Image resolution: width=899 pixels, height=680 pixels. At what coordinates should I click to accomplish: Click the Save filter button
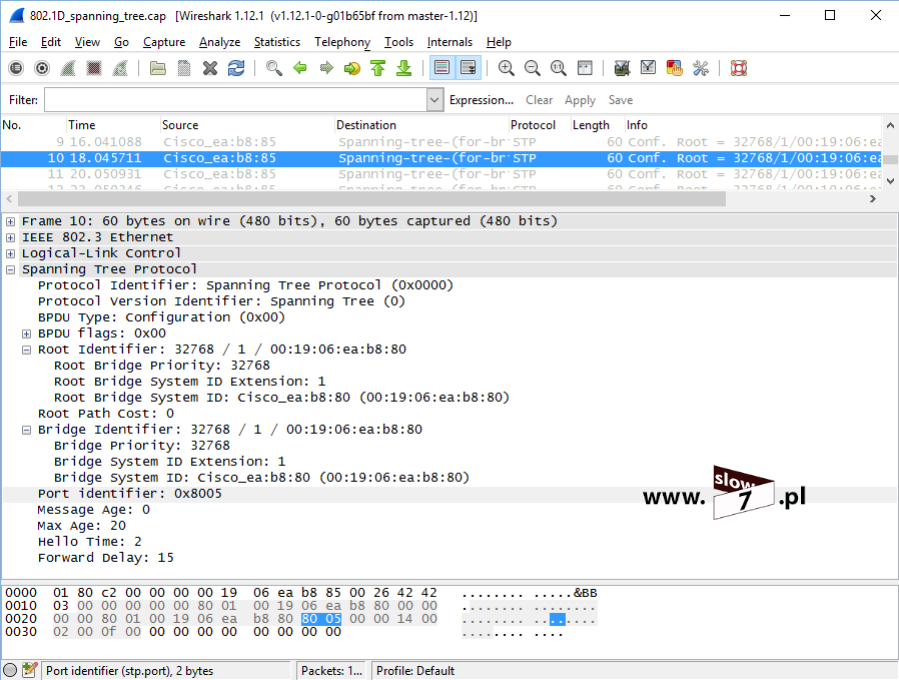pos(620,100)
